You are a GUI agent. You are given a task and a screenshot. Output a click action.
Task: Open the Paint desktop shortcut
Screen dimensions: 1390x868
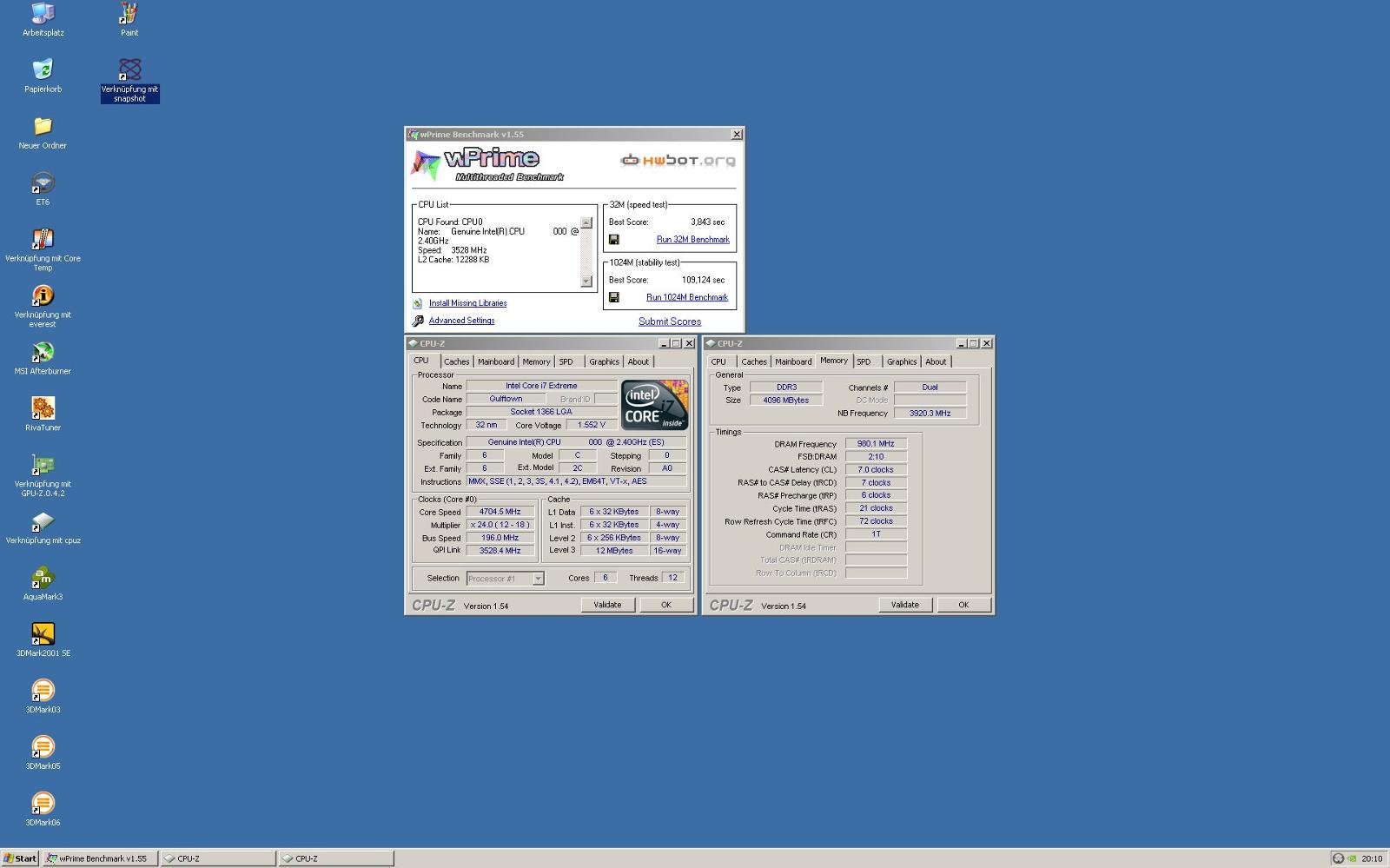pyautogui.click(x=129, y=13)
